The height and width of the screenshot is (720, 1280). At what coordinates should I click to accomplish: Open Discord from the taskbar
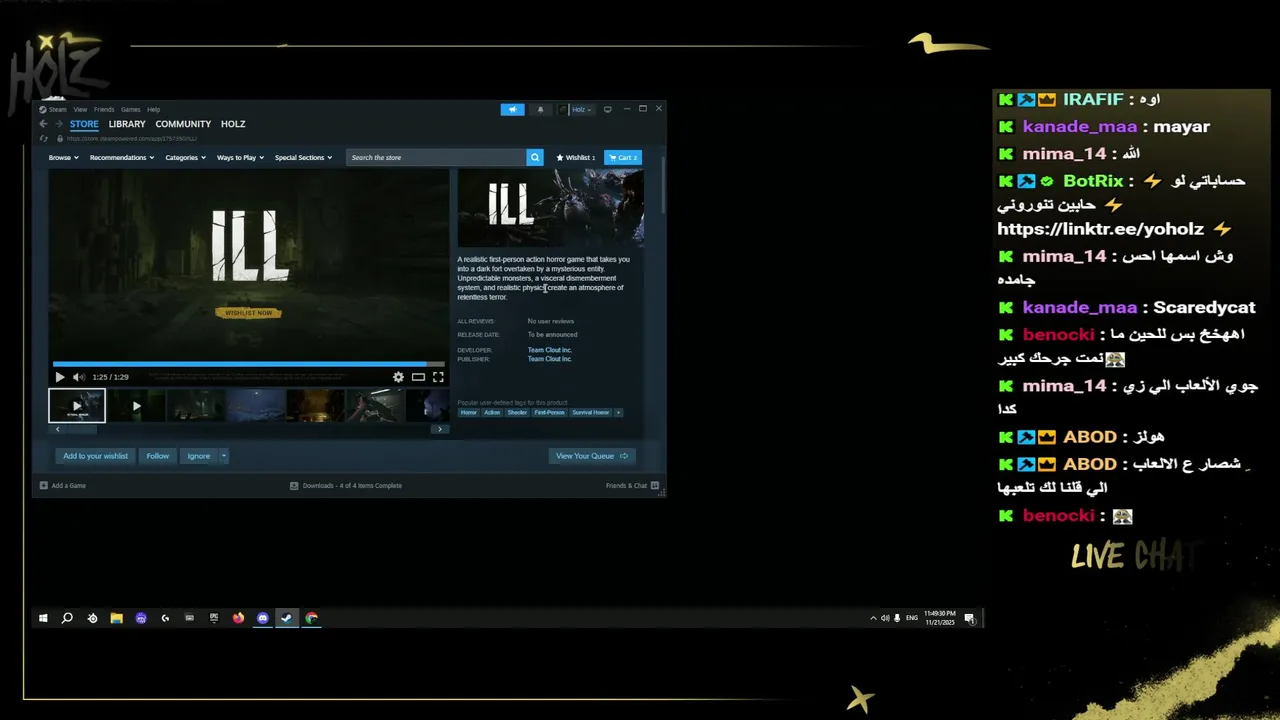[263, 618]
